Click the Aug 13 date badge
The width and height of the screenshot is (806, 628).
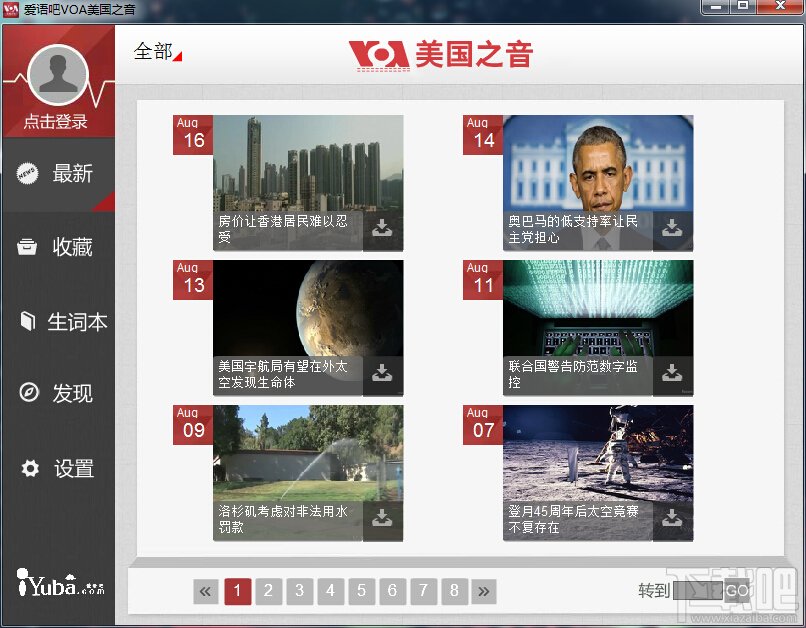[x=193, y=280]
